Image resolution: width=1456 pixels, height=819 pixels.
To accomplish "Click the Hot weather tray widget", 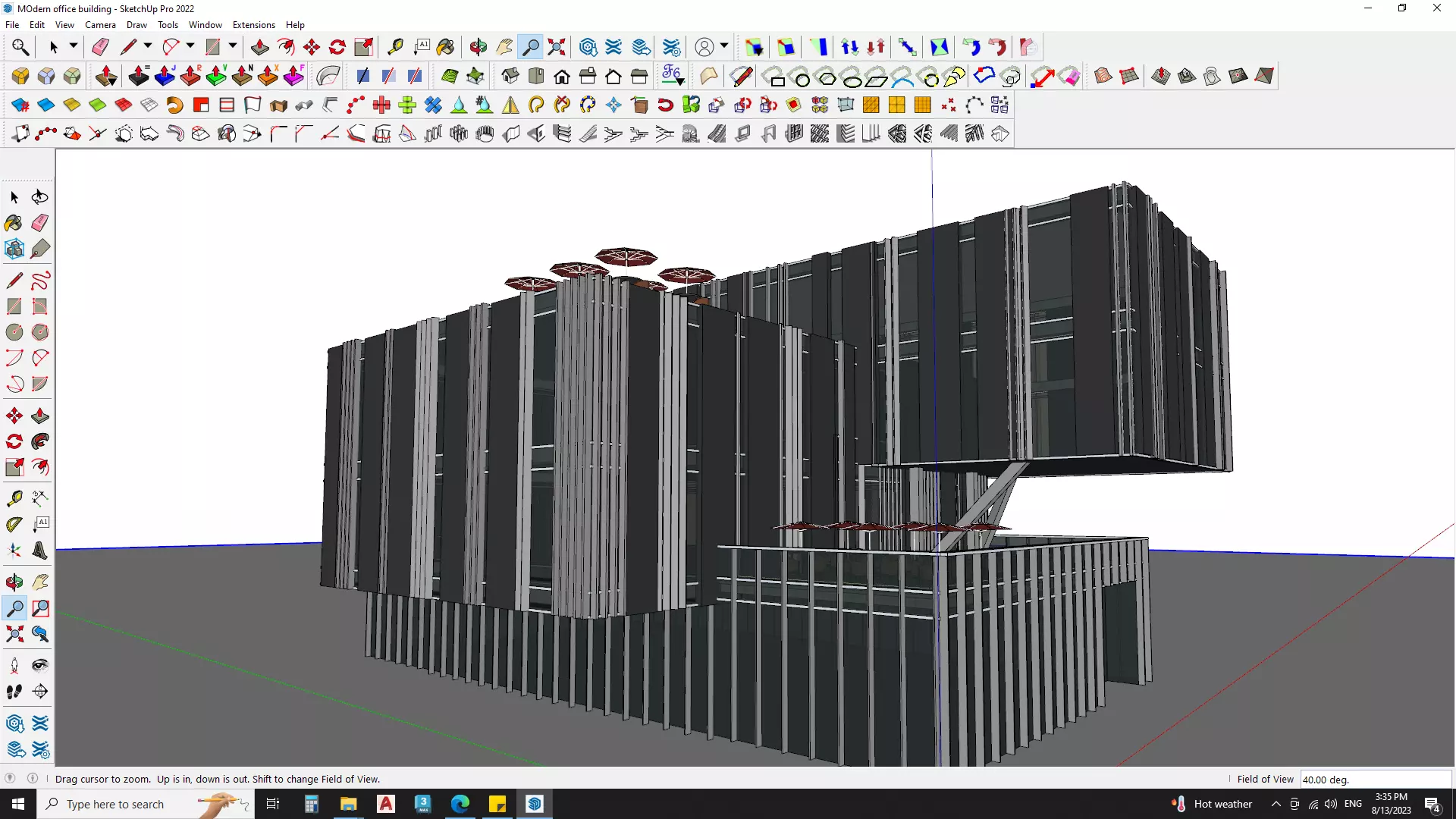I will (x=1212, y=804).
